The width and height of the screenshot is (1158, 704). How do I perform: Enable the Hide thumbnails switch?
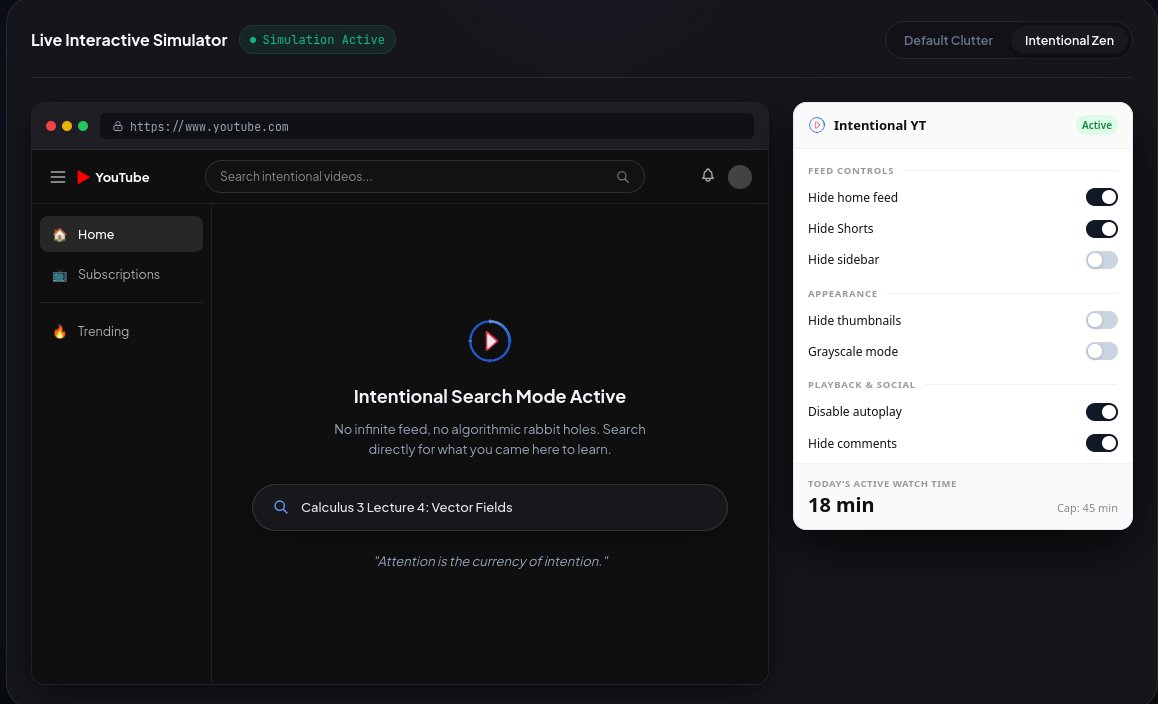tap(1101, 320)
